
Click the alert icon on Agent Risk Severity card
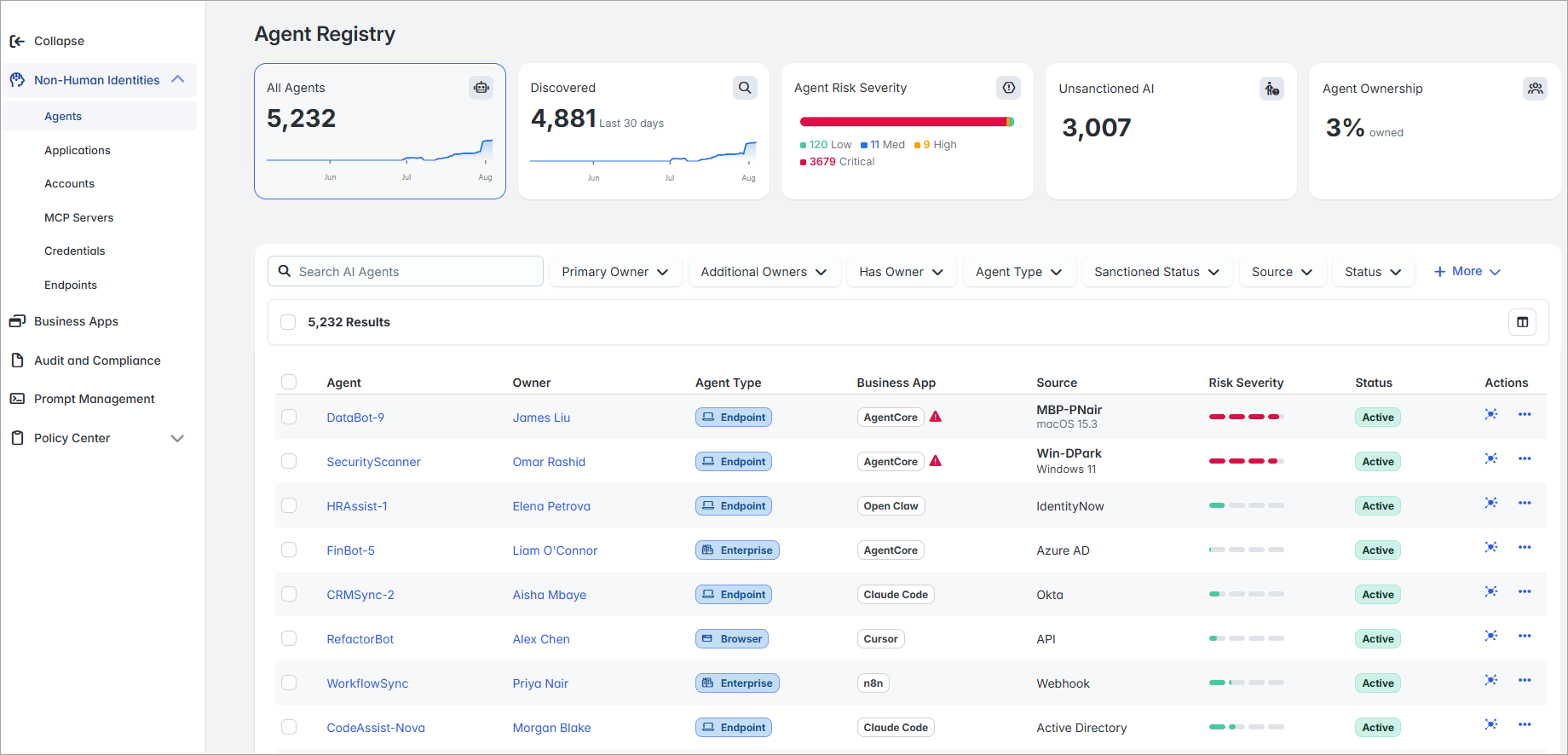[x=1009, y=88]
